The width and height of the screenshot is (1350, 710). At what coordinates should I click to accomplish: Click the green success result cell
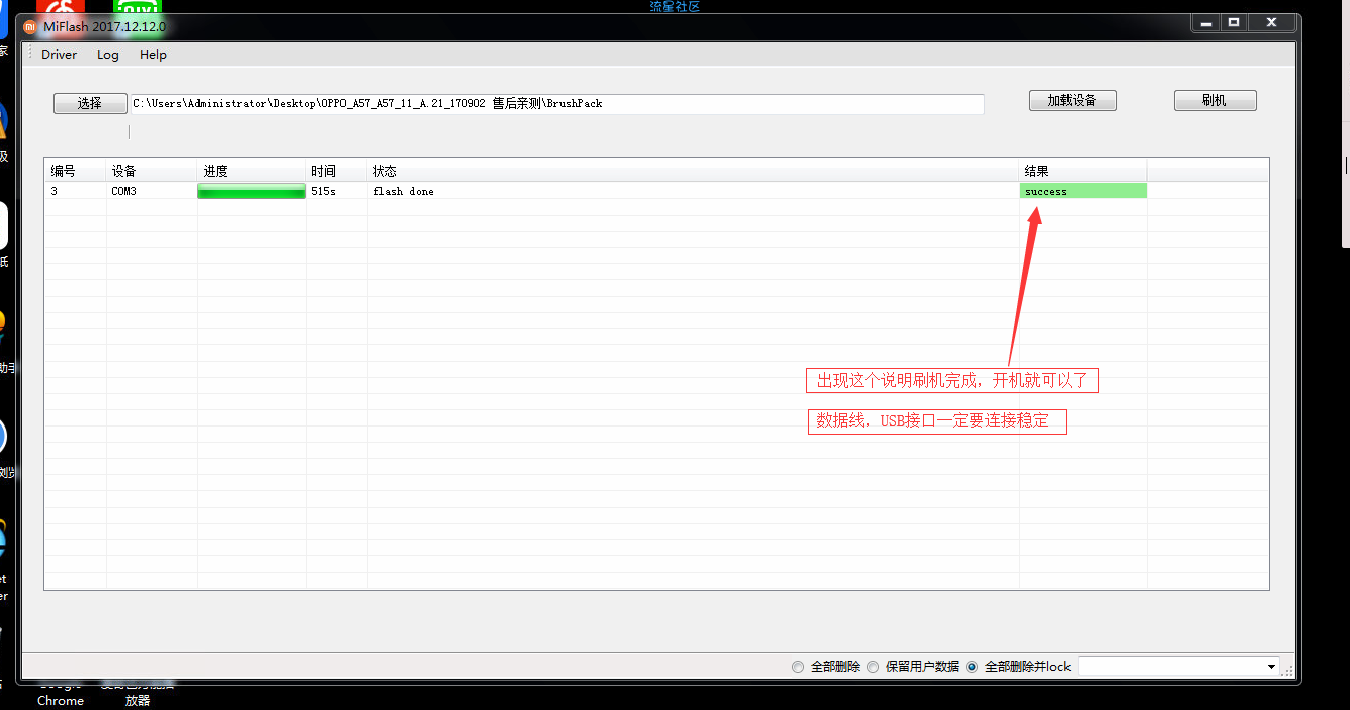(1083, 191)
